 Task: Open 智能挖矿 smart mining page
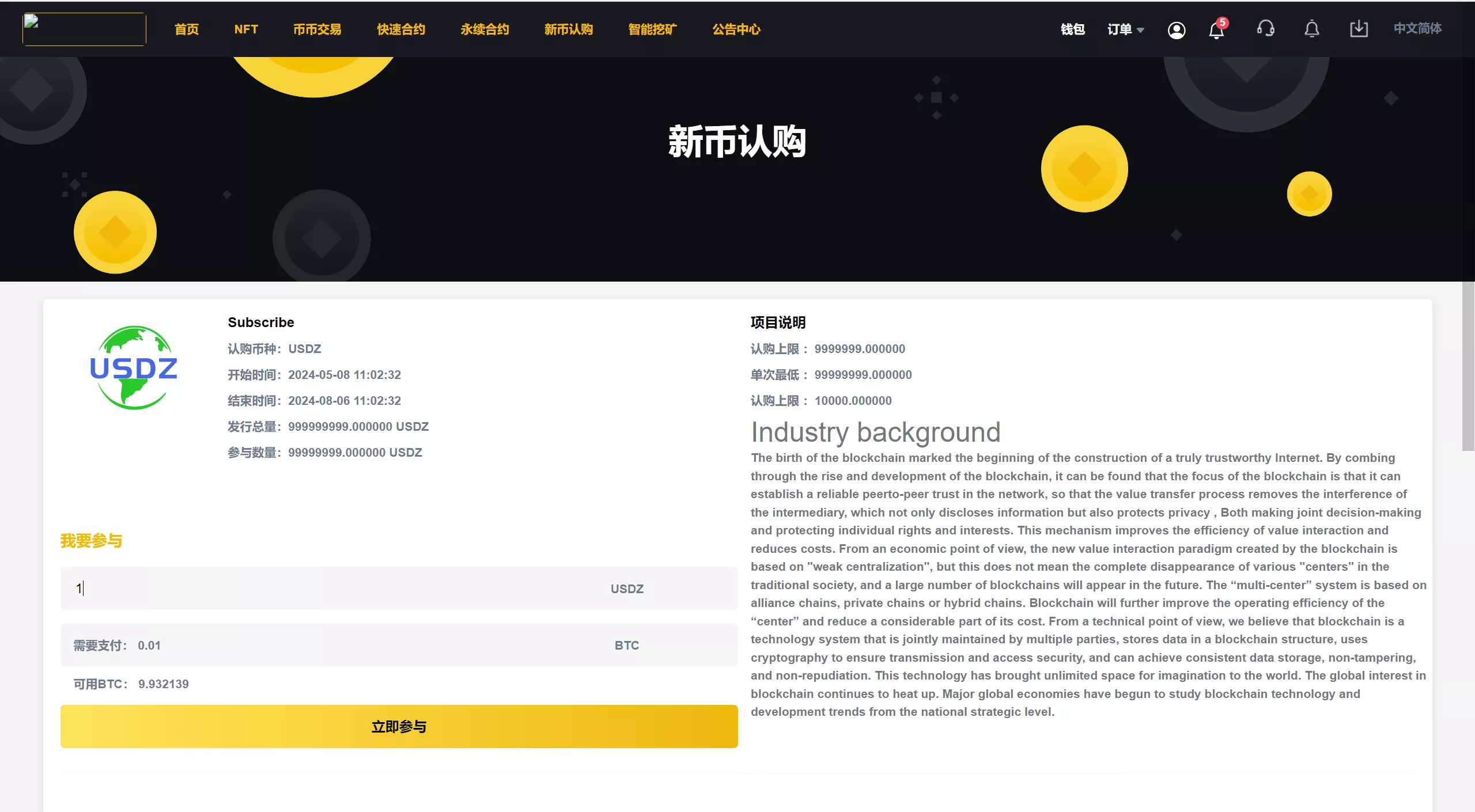coord(651,29)
